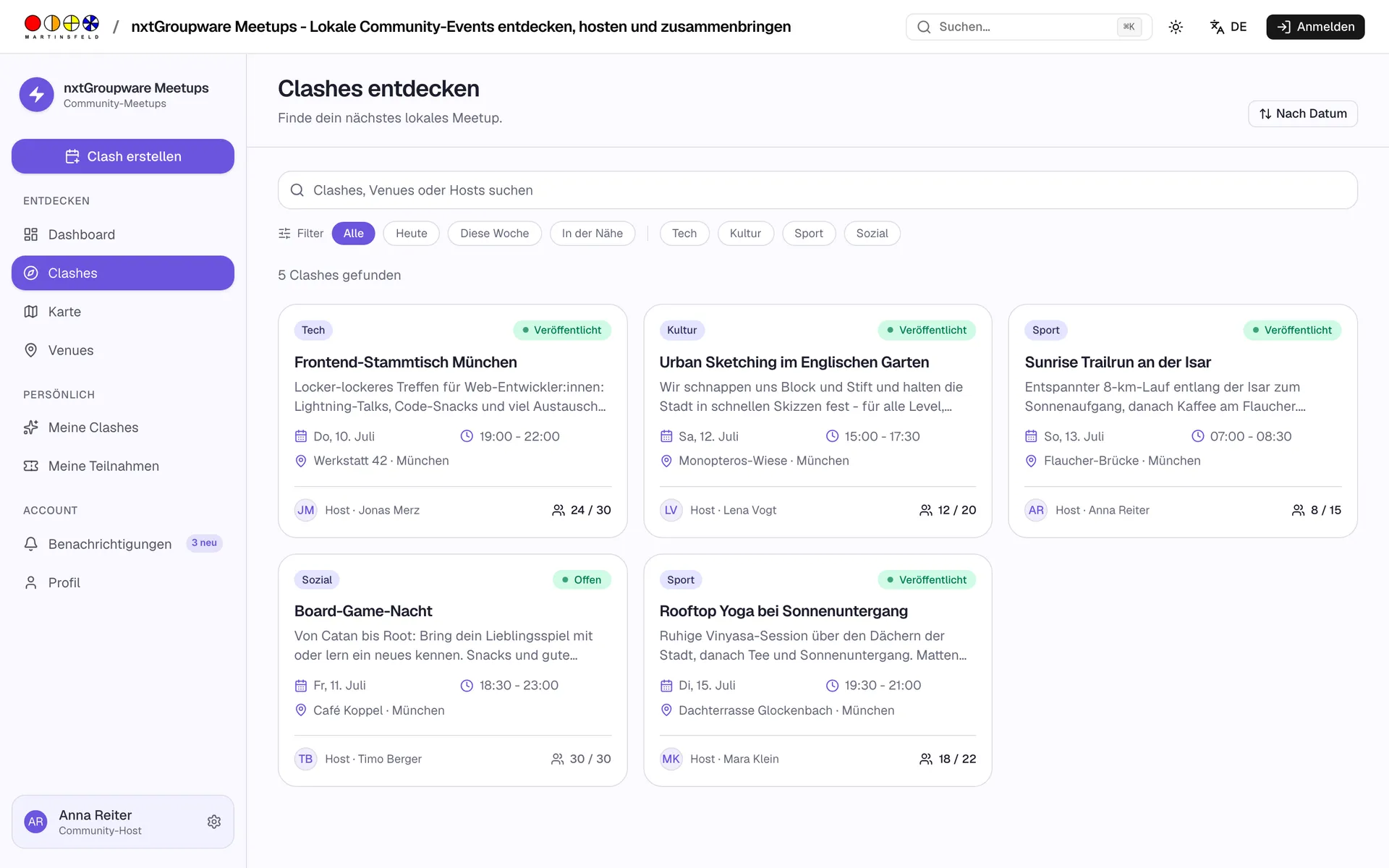Click the Offen status badge on Board-Game-Nacht
Viewport: 1389px width, 868px height.
(582, 579)
